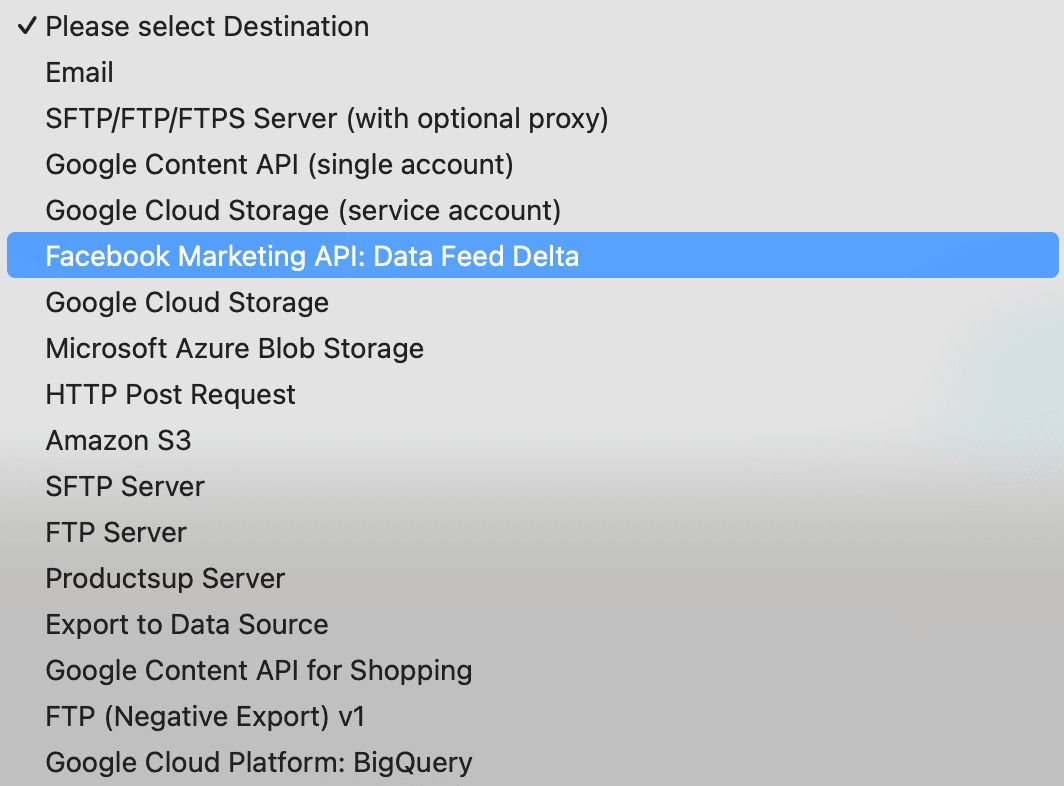Select SFTP/FTP/FTPS Server (with optional proxy)

533,119
